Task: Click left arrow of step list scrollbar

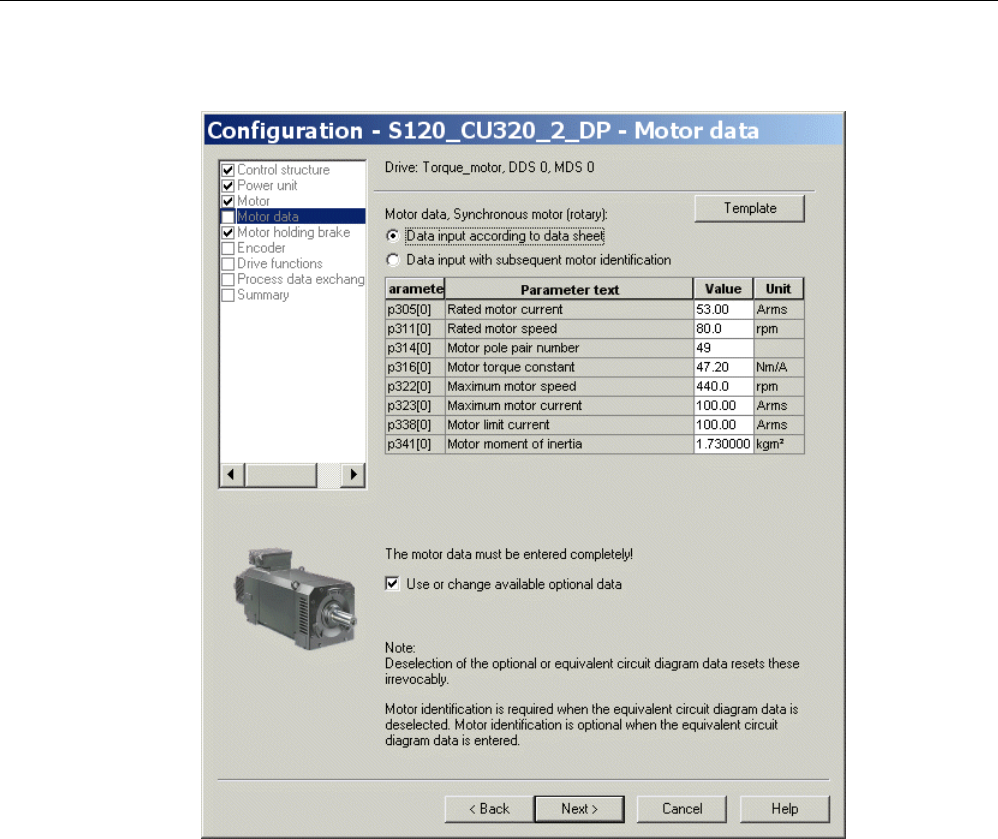Action: click(232, 475)
